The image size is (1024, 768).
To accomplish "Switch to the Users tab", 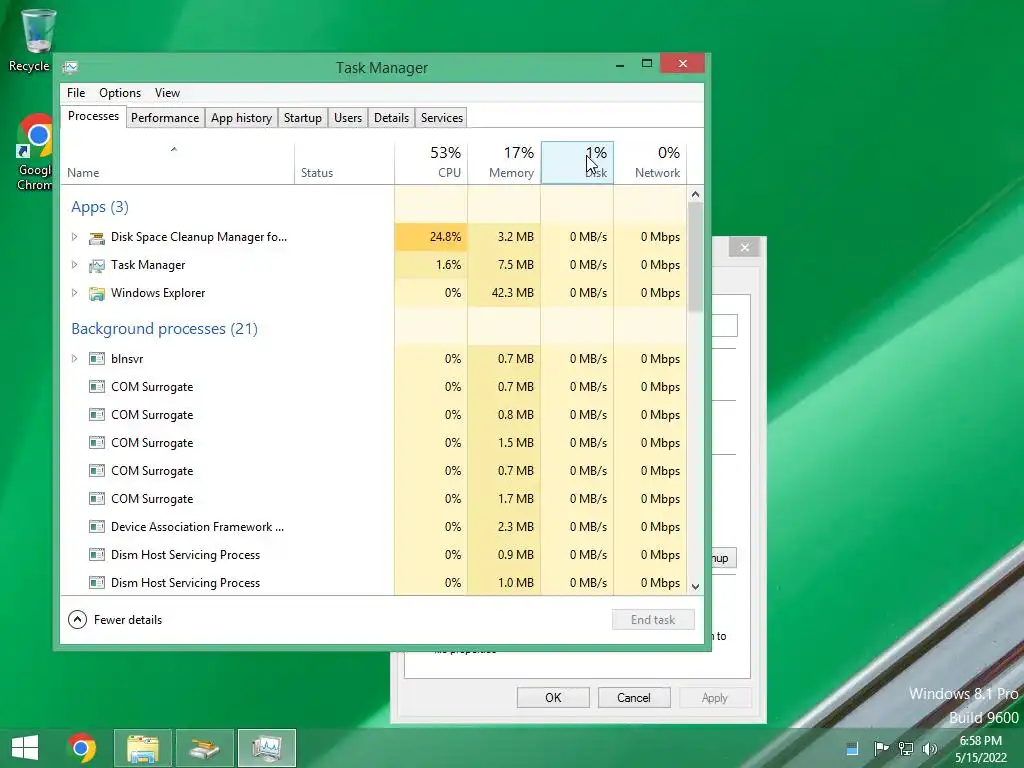I will [348, 118].
